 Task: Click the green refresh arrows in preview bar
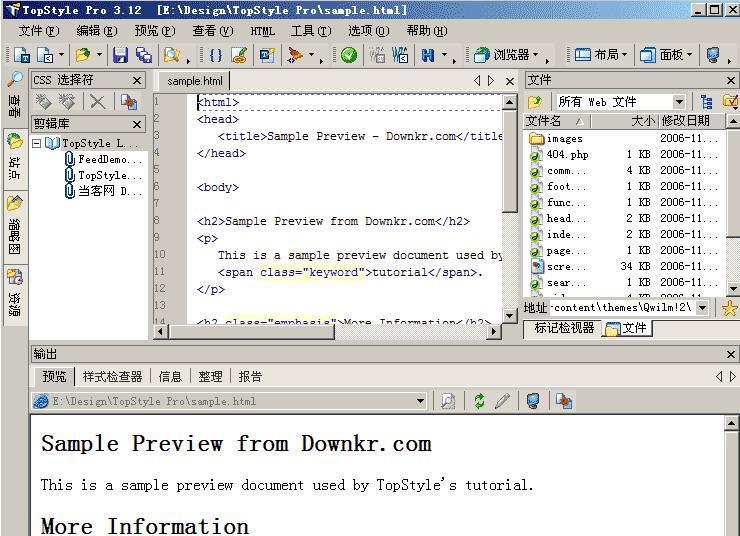(479, 401)
